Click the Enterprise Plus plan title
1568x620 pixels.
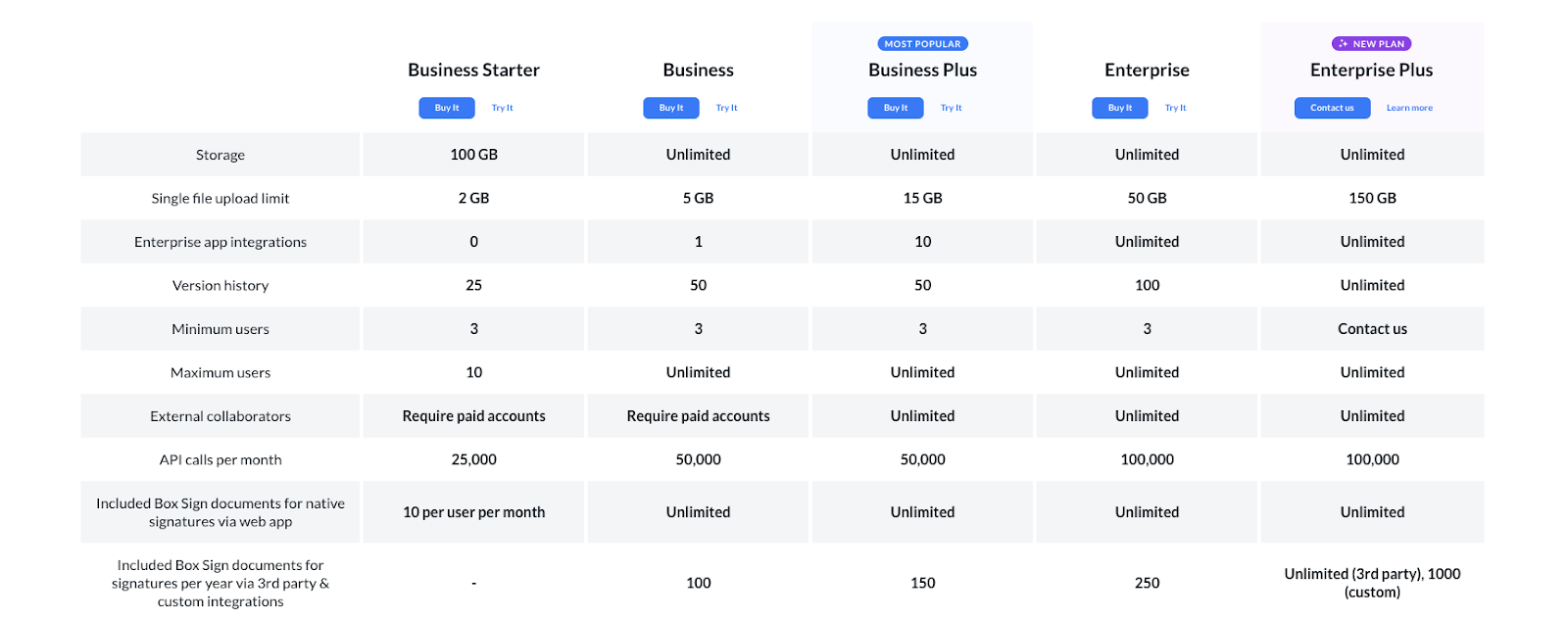[1371, 71]
